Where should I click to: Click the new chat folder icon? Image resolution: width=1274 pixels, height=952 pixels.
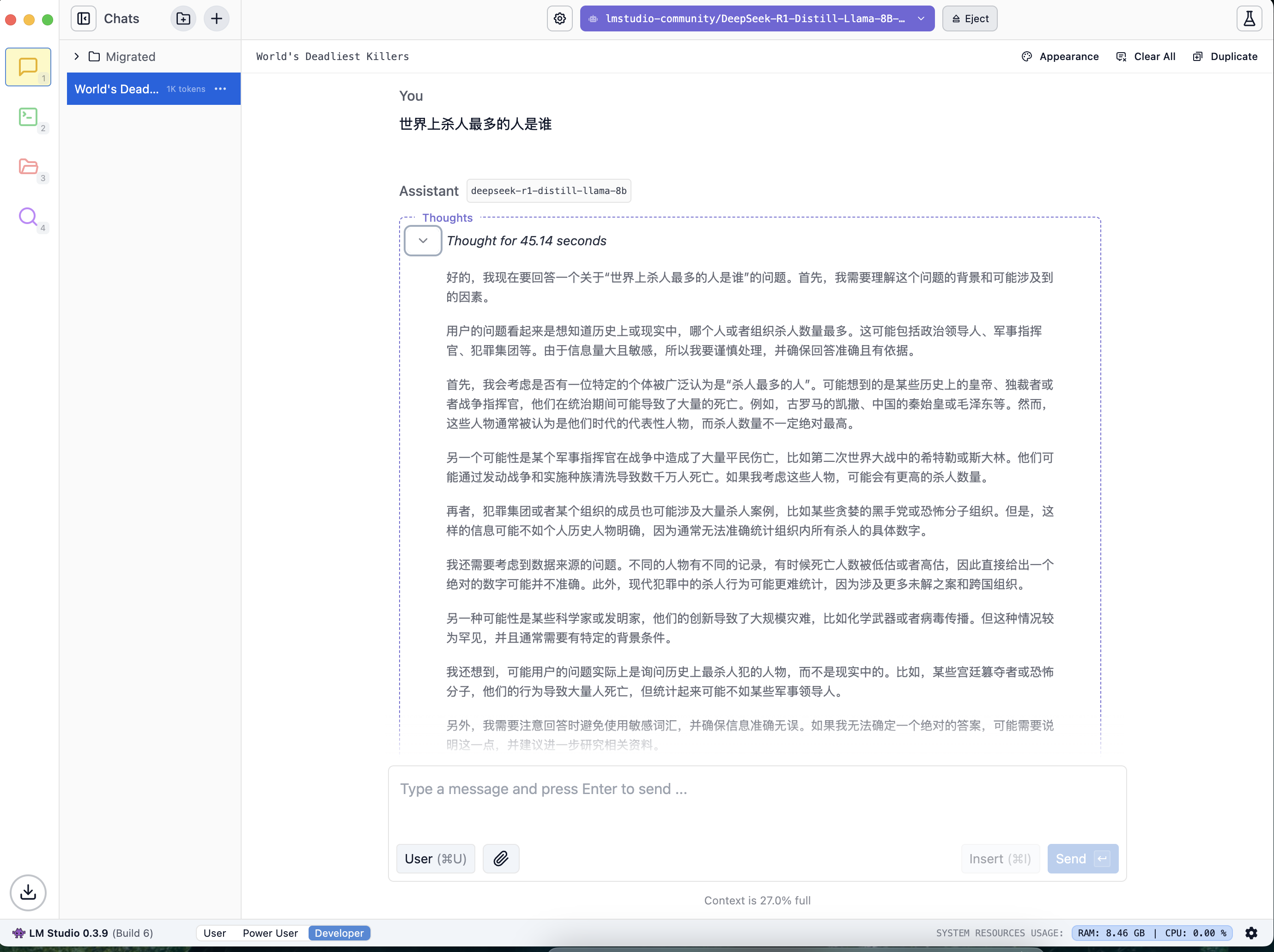pos(183,18)
